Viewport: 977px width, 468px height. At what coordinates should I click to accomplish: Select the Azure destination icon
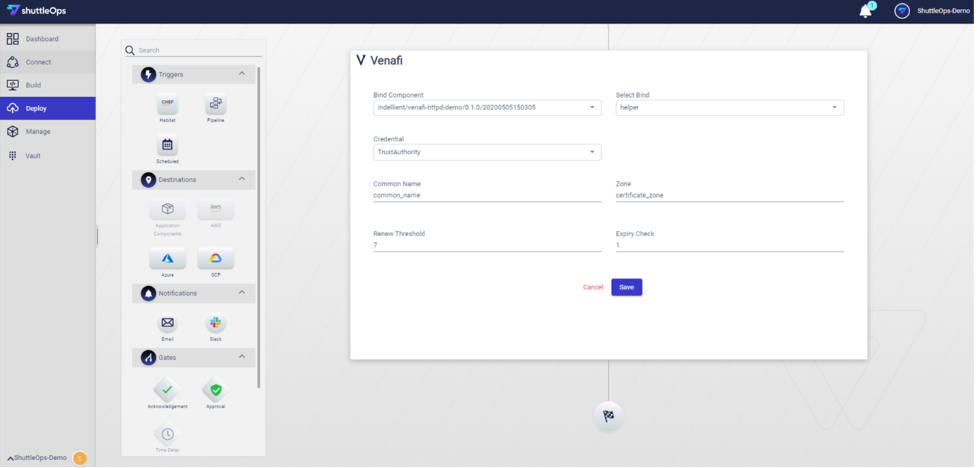(168, 258)
